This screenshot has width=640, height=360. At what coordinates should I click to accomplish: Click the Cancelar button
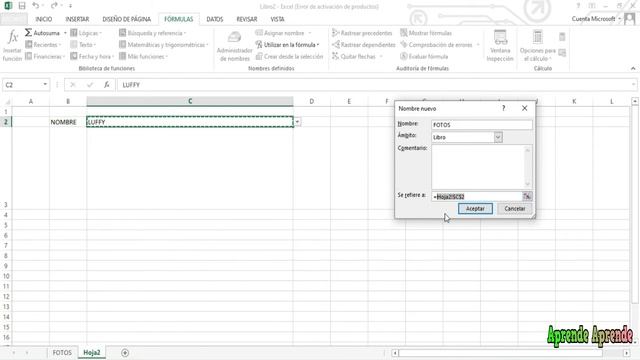tap(515, 209)
